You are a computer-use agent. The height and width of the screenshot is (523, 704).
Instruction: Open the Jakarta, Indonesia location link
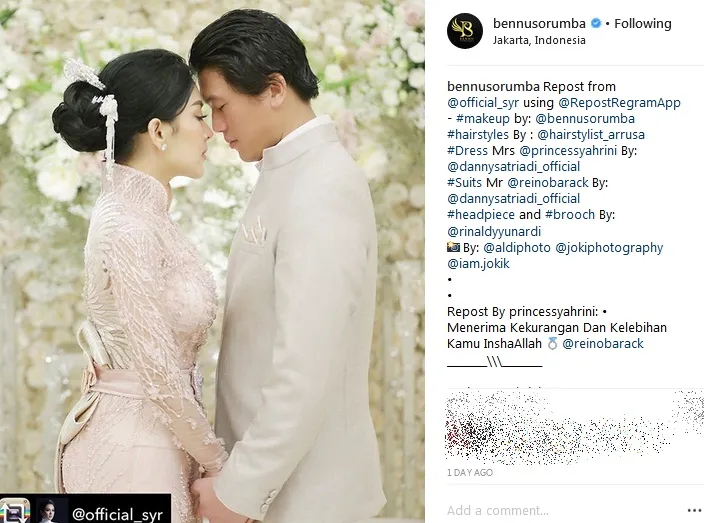(539, 40)
